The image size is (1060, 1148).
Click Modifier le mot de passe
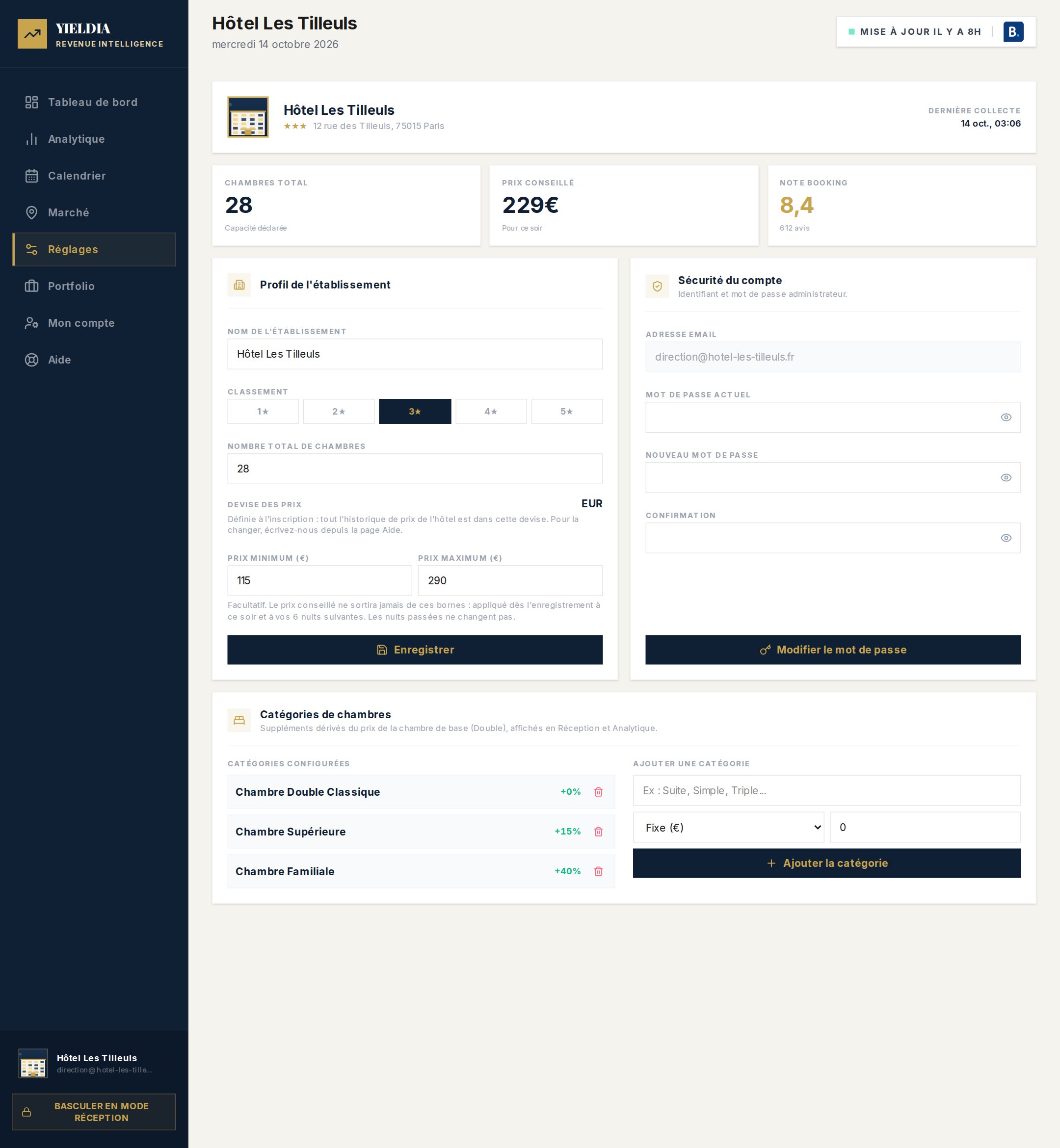[833, 650]
